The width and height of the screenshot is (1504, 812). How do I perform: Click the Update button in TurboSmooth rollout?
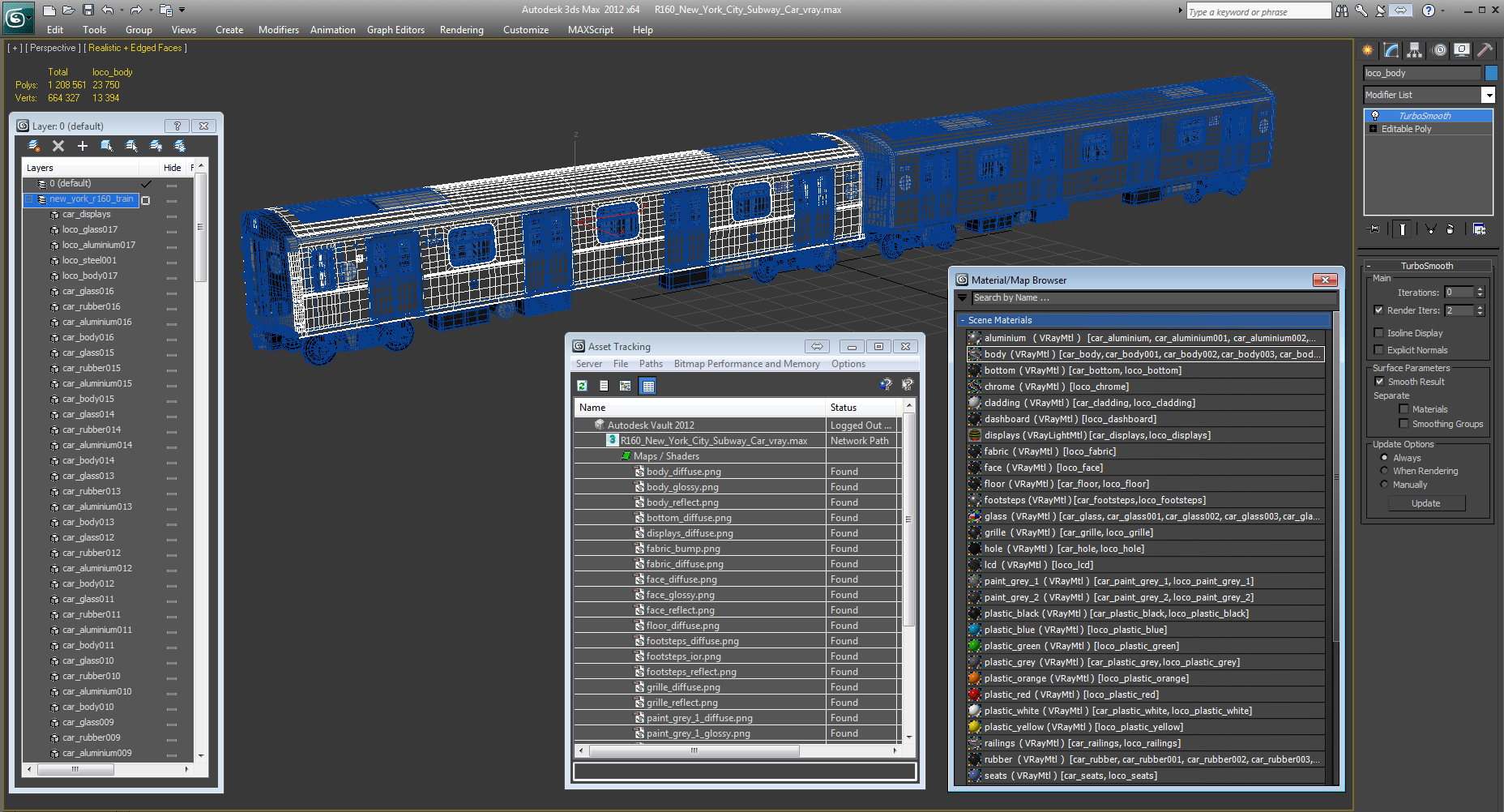tap(1426, 503)
